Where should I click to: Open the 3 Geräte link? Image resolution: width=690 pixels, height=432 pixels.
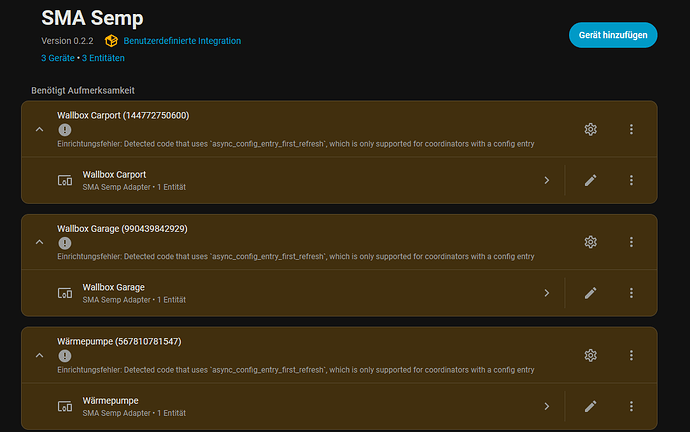tap(58, 58)
